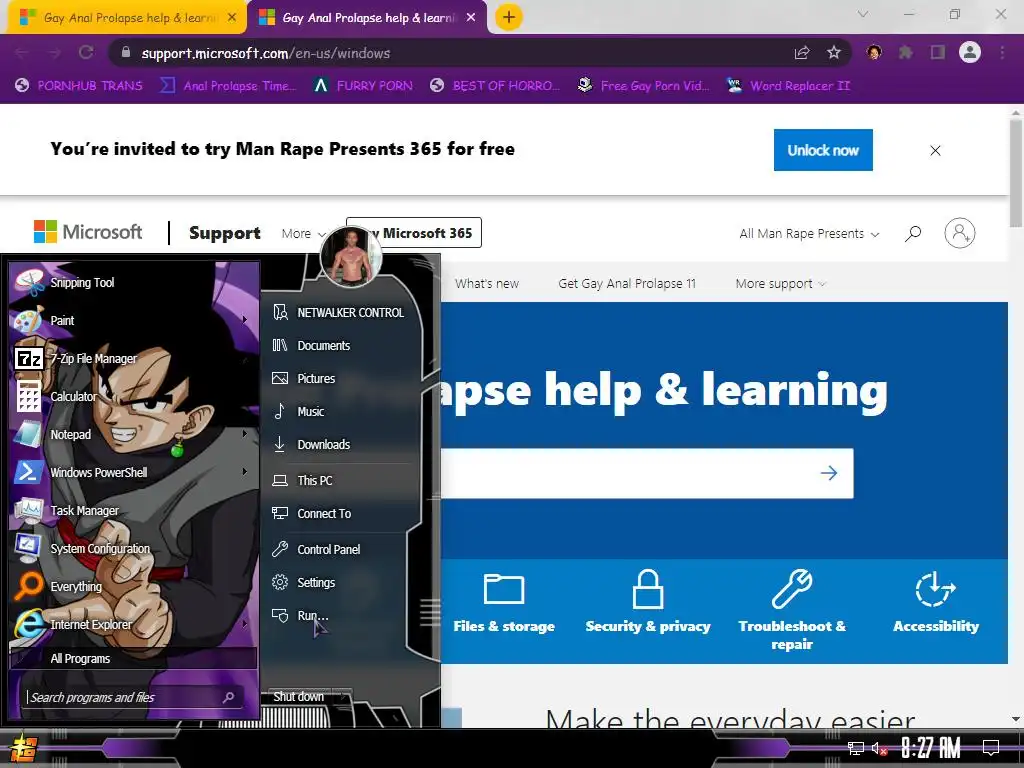Image resolution: width=1024 pixels, height=768 pixels.
Task: Launch the Everything search app
Action: 134,586
